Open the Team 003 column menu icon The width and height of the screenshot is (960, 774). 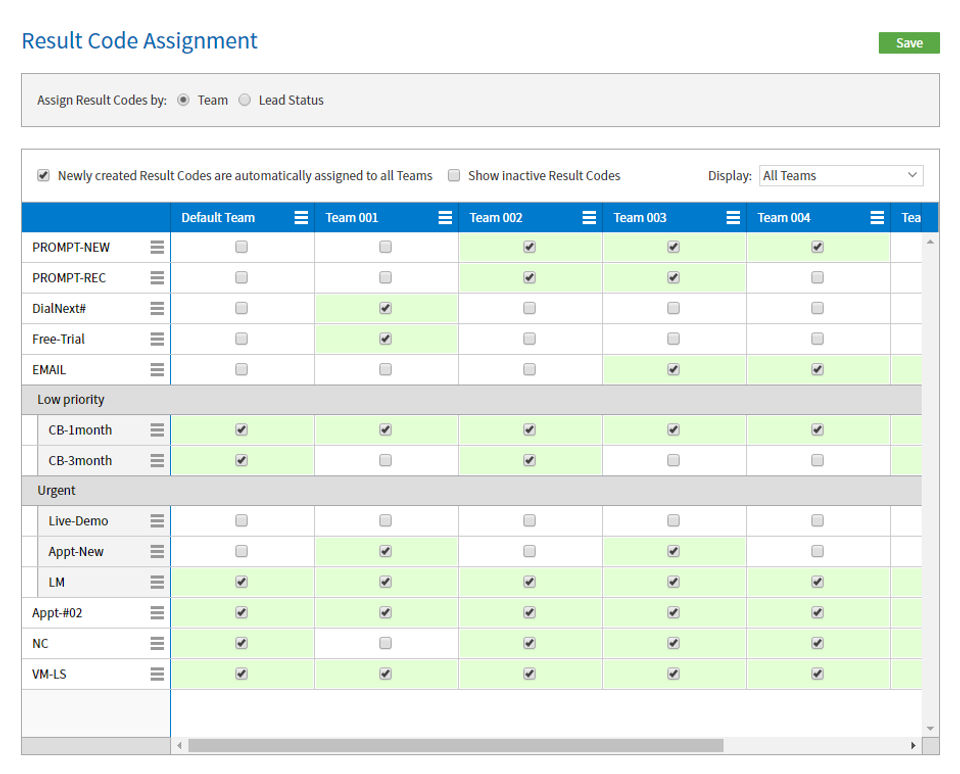click(x=733, y=218)
